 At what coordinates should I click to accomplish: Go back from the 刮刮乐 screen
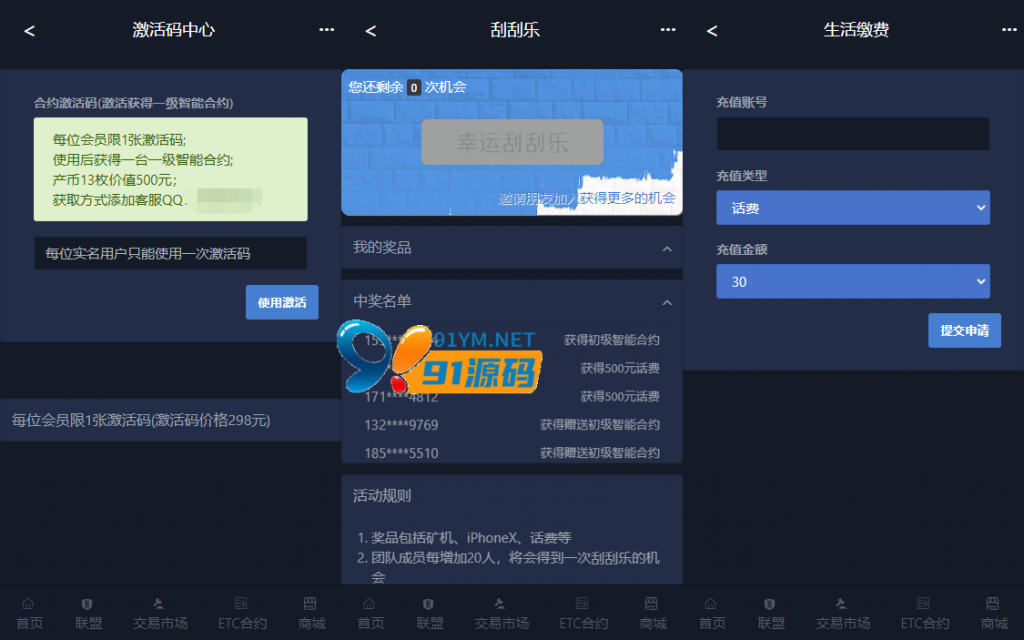[370, 31]
